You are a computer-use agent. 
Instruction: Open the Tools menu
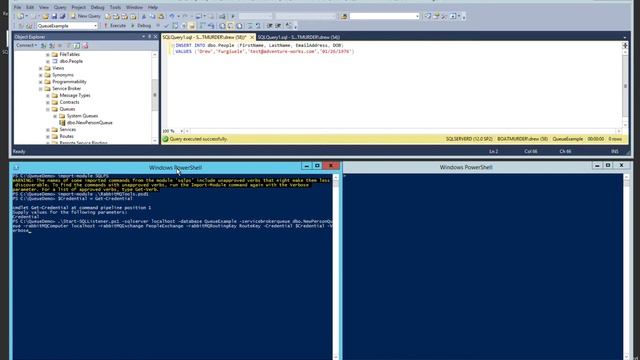[115, 7]
